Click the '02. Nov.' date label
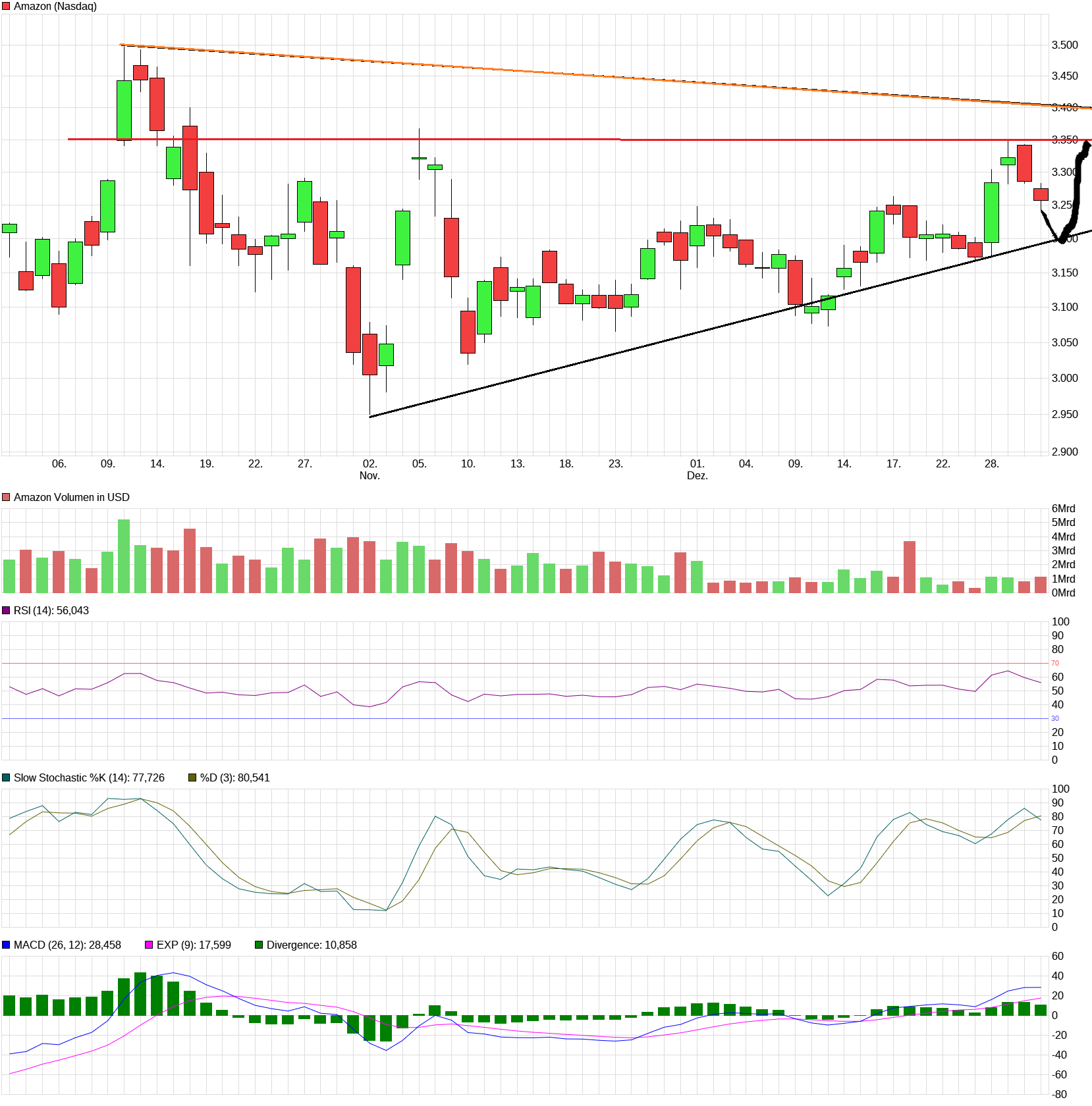This screenshot has width=1092, height=1106. (x=369, y=469)
